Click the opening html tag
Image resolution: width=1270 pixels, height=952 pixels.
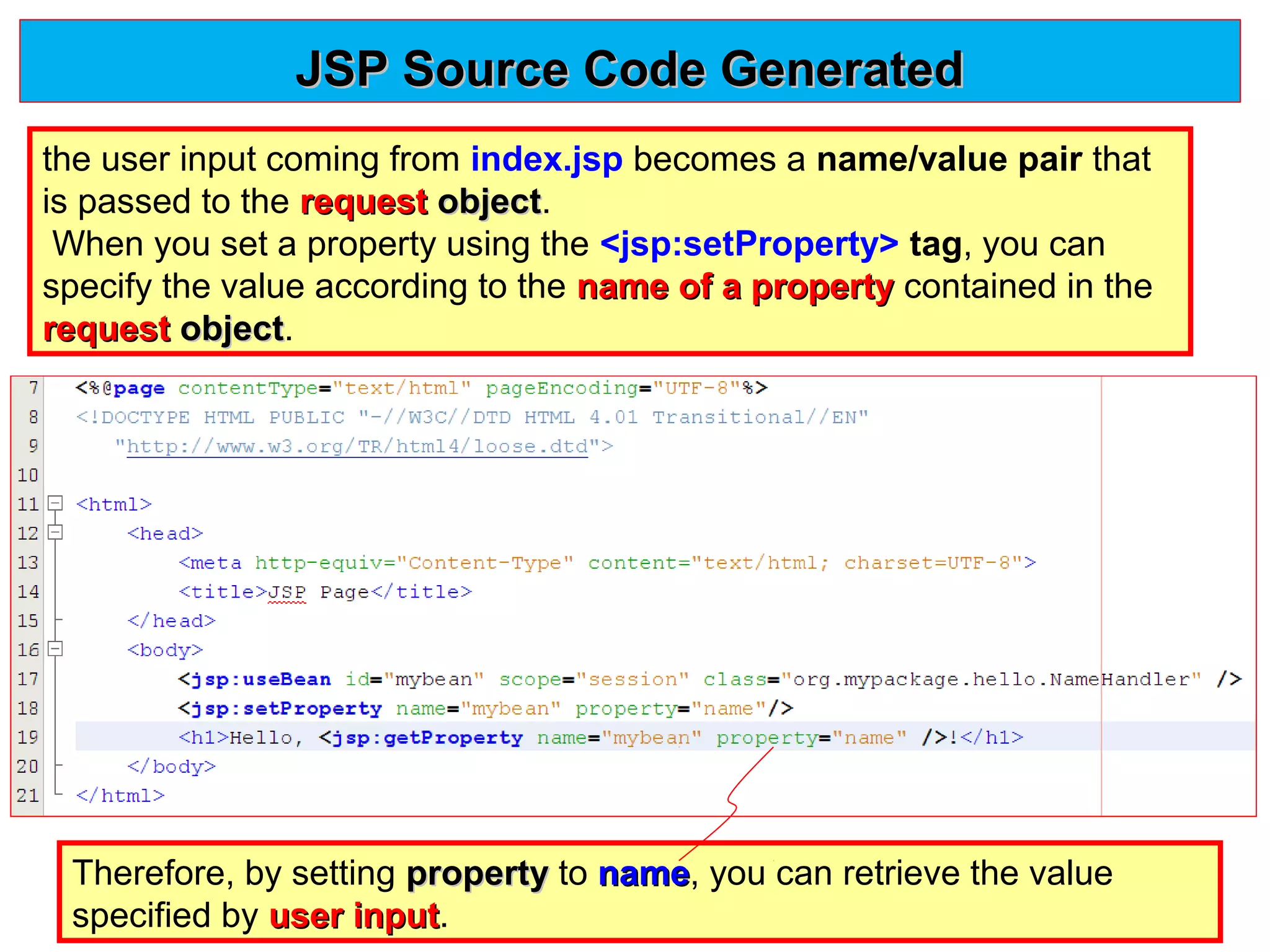click(x=114, y=505)
